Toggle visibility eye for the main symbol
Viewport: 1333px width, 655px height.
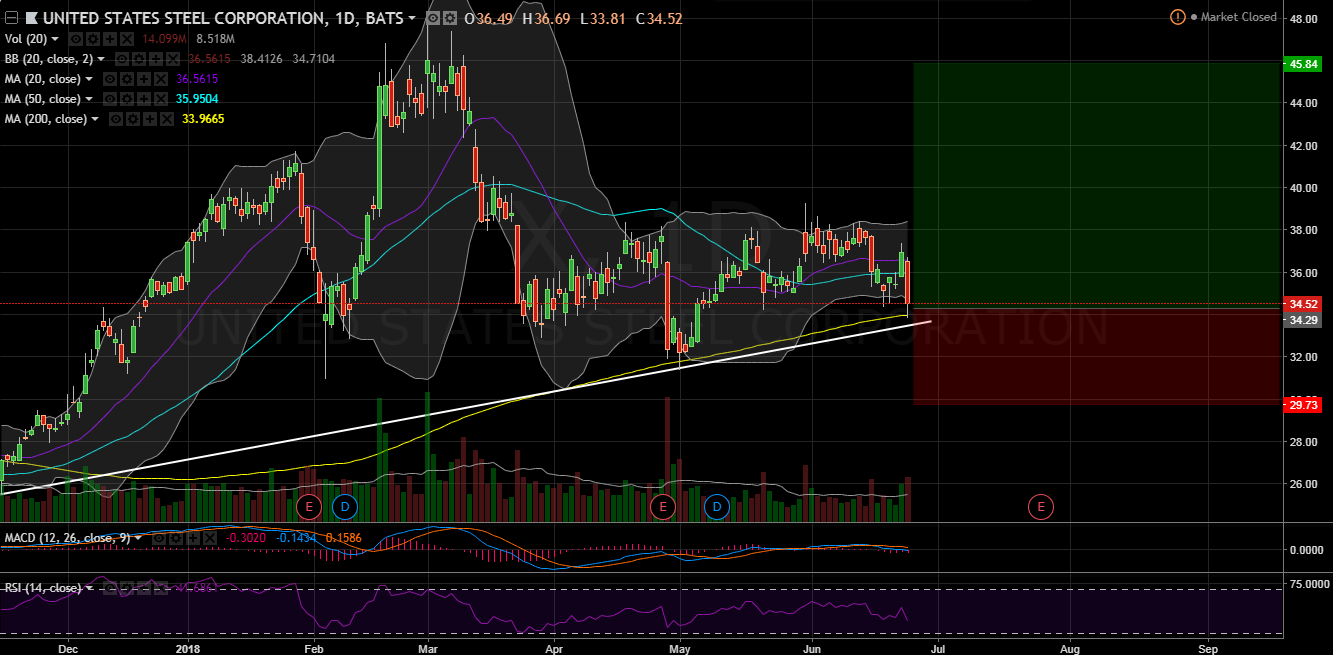431,17
